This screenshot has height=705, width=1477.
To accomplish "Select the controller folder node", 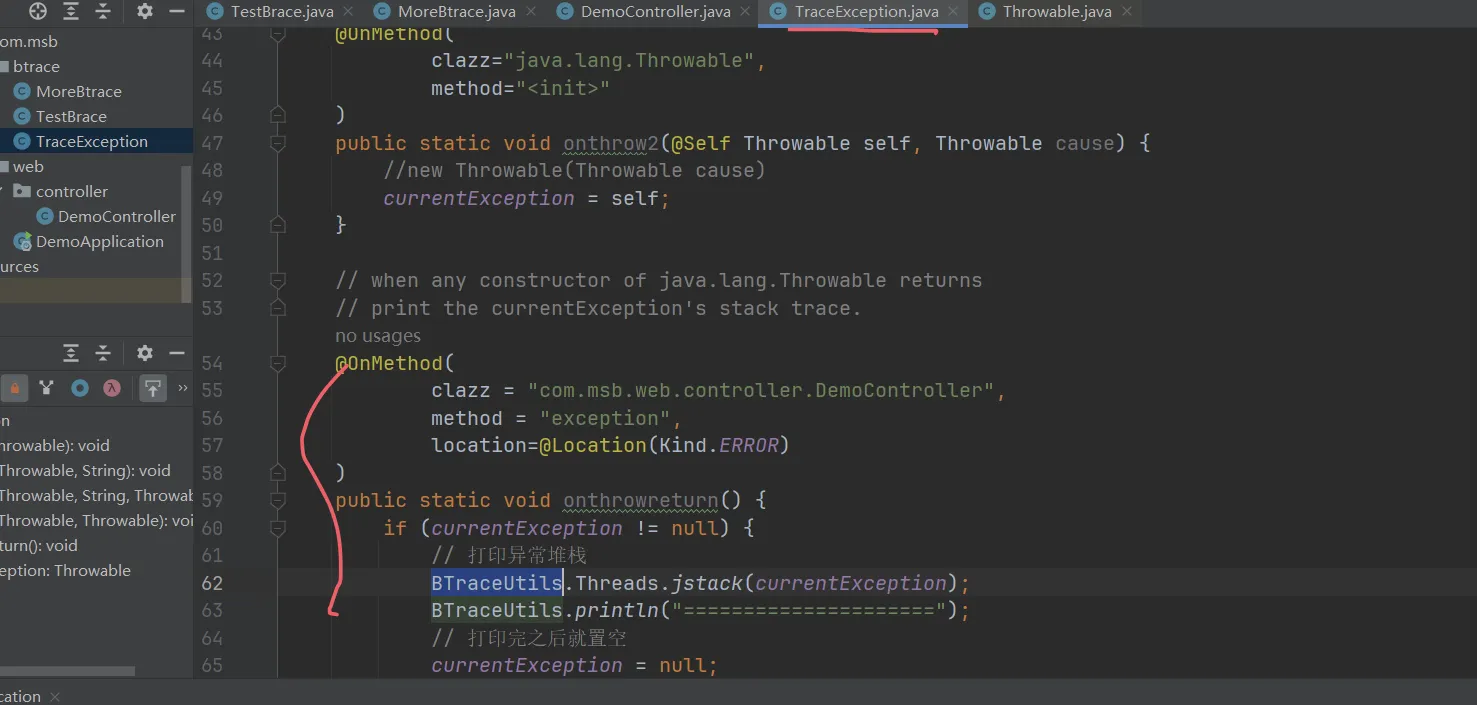I will click(72, 191).
